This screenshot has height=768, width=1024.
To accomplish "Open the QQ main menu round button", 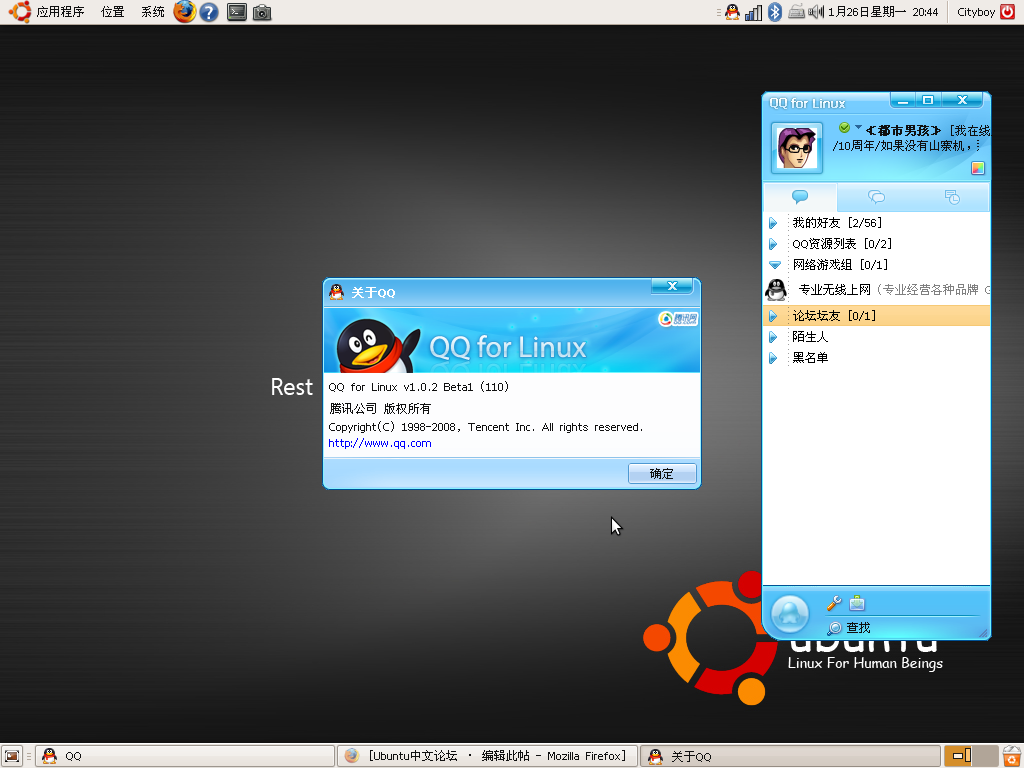I will coord(790,614).
